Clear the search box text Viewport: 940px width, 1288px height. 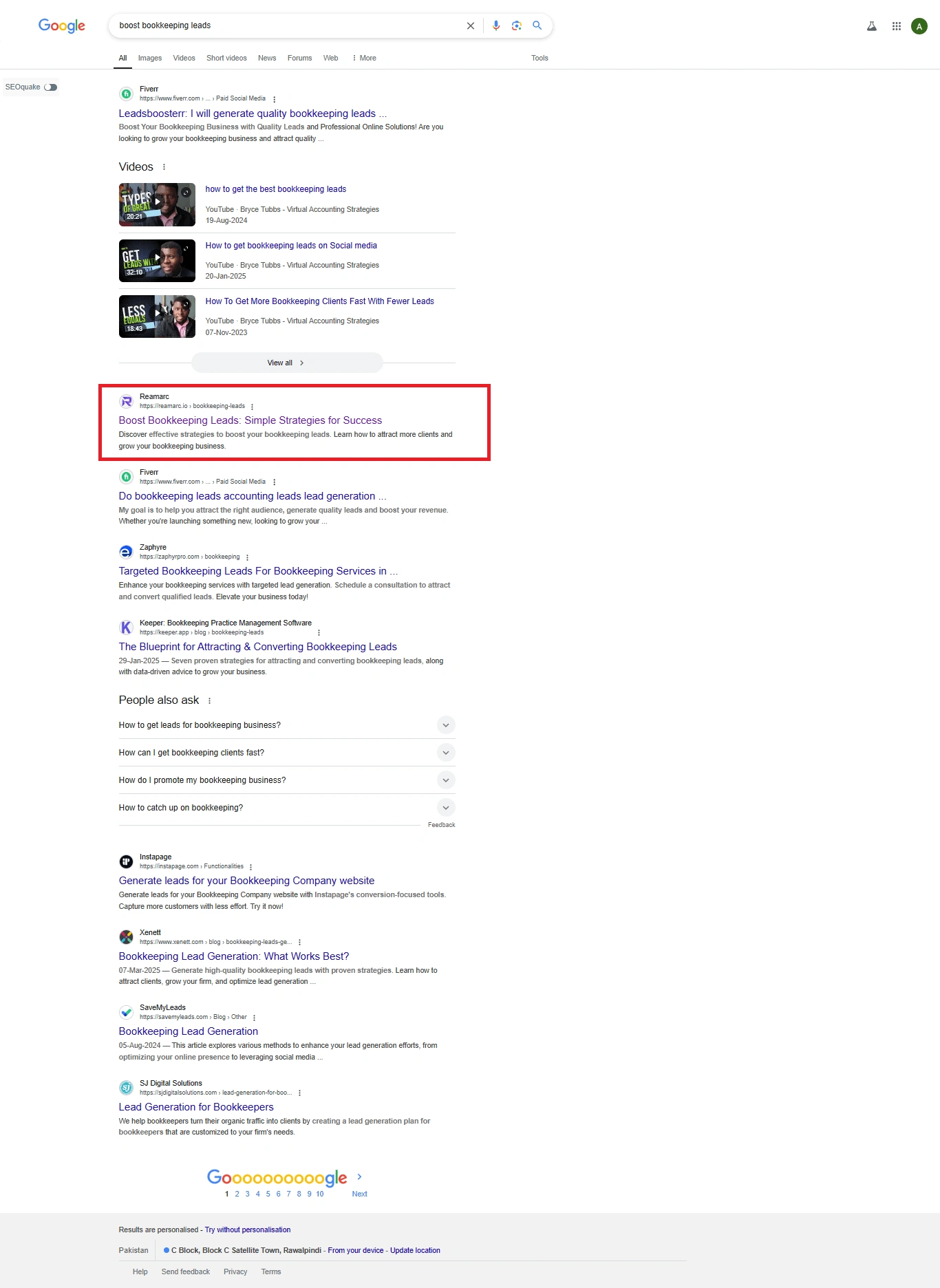(x=471, y=25)
